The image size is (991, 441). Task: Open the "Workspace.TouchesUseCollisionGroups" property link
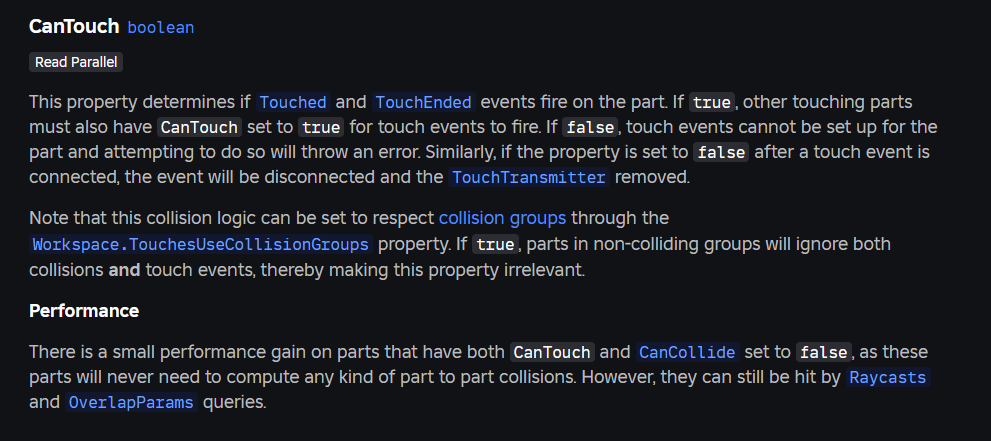(201, 244)
